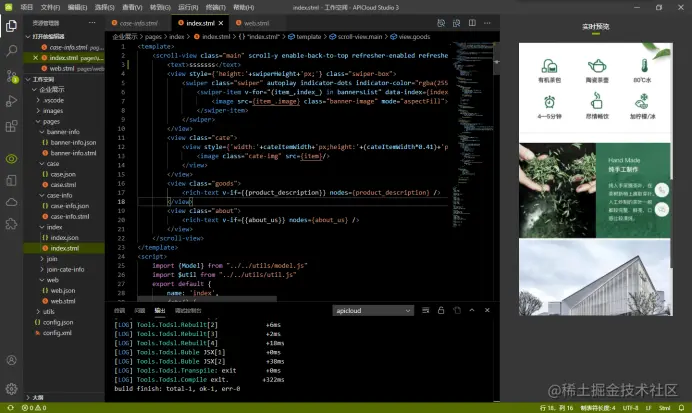
Task: Close the index.stml editor tab
Action: pyautogui.click(x=221, y=23)
